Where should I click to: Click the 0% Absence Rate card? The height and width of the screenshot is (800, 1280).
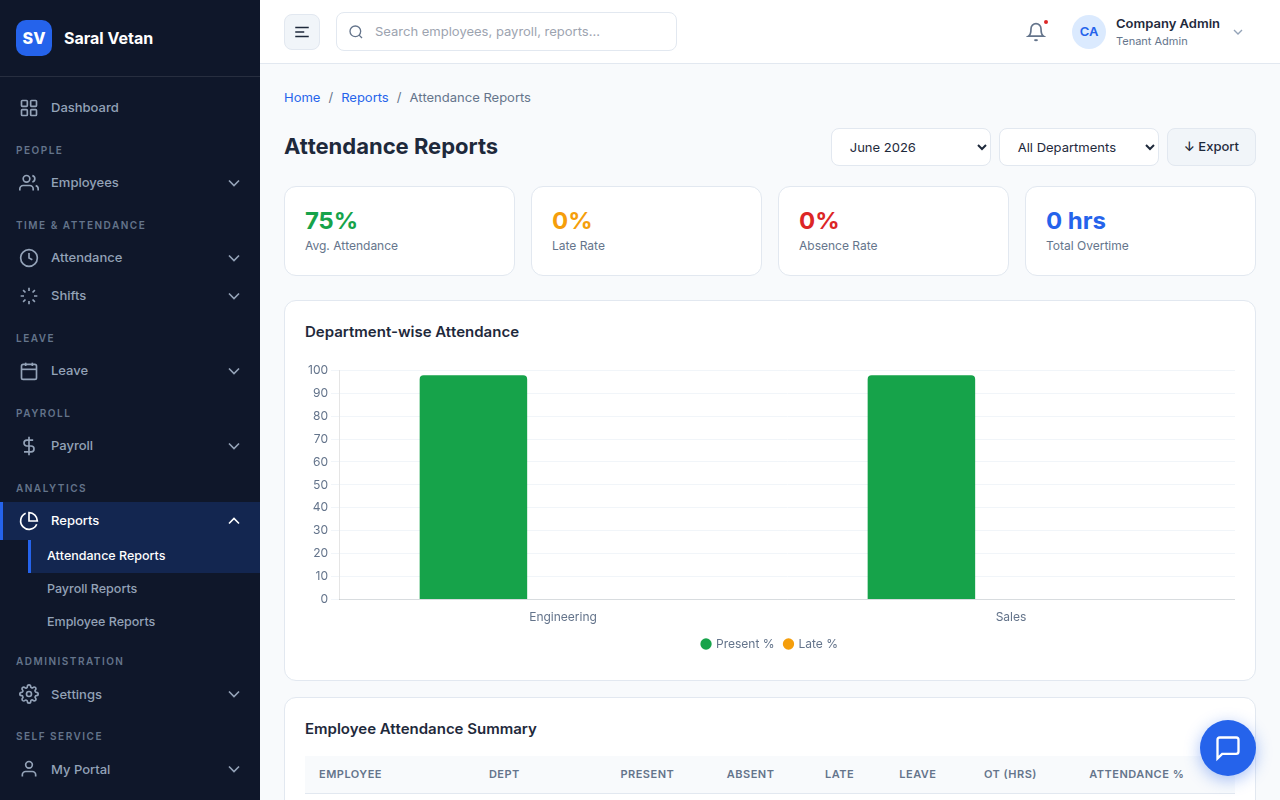[x=893, y=231]
